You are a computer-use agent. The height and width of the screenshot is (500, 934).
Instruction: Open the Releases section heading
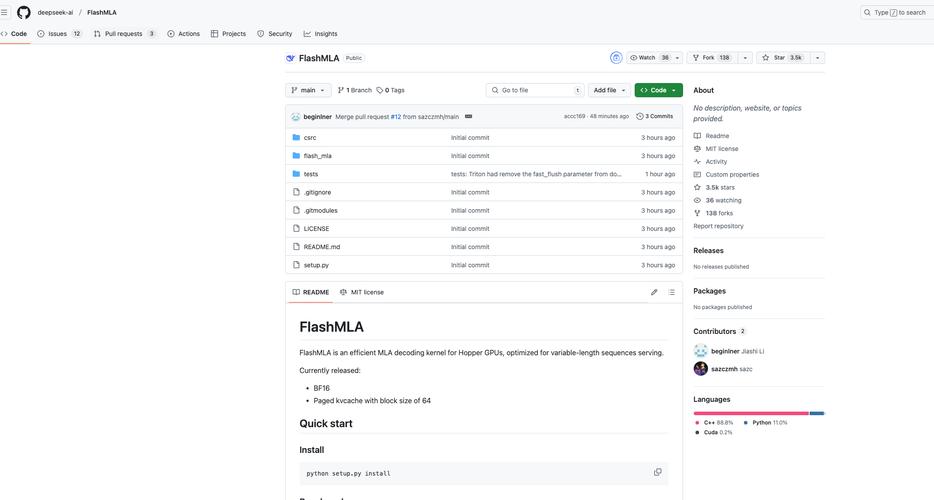tap(708, 251)
